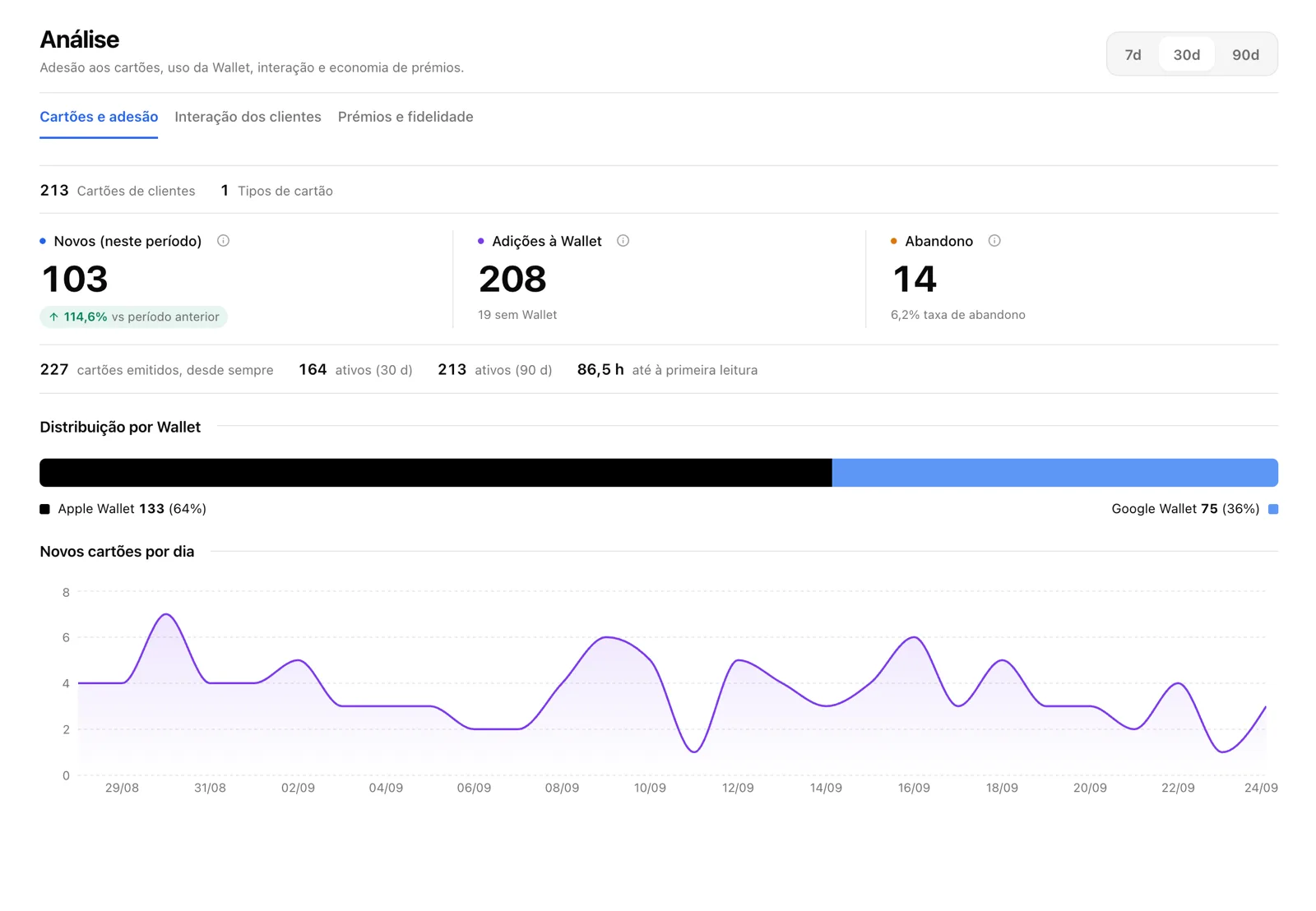Select the 7d time range
Viewport: 1316px width, 911px height.
1133,54
